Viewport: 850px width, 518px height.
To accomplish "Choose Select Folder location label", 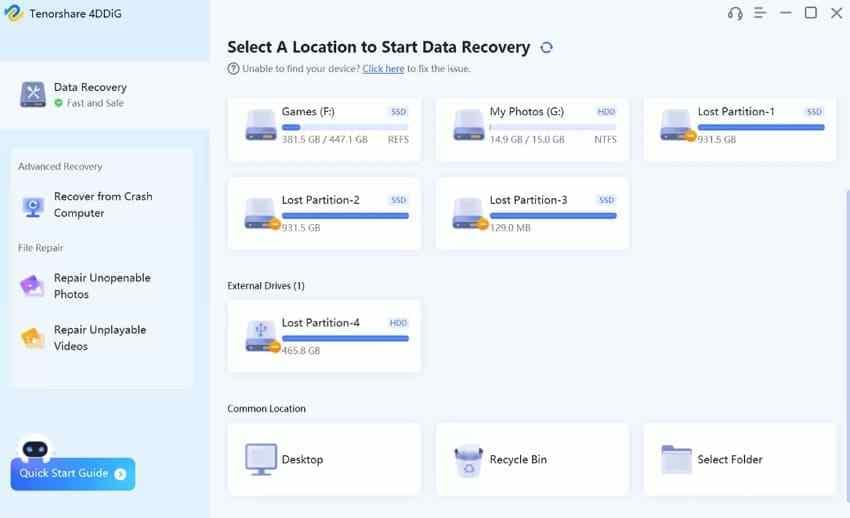I will [x=730, y=459].
